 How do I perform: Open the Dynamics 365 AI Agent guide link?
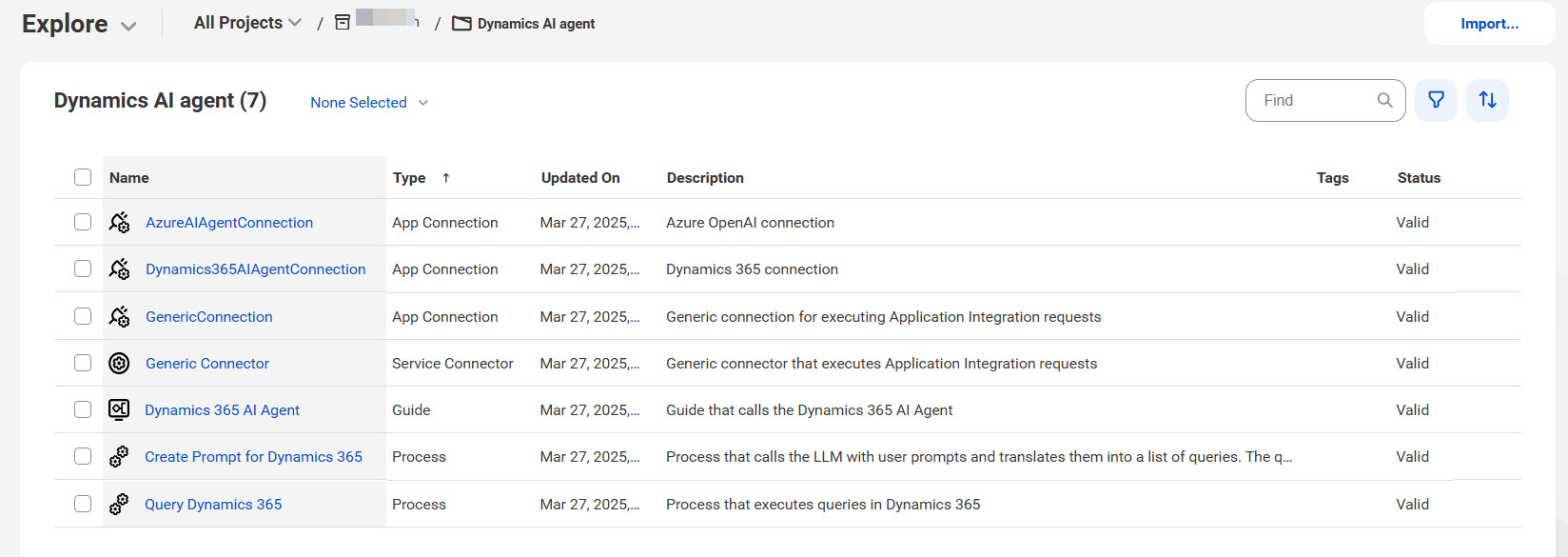[x=222, y=410]
